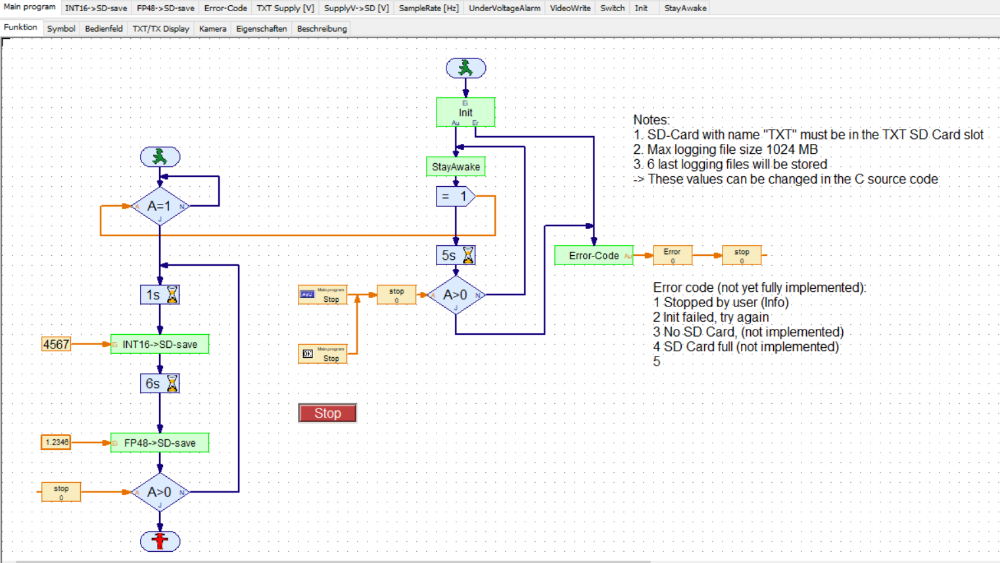Open the TXT Supply [V] tab
Image resolution: width=1000 pixels, height=563 pixels.
(285, 8)
